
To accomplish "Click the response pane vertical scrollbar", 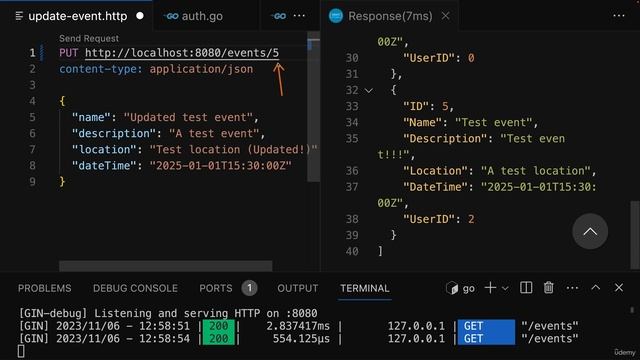I will coord(635,235).
